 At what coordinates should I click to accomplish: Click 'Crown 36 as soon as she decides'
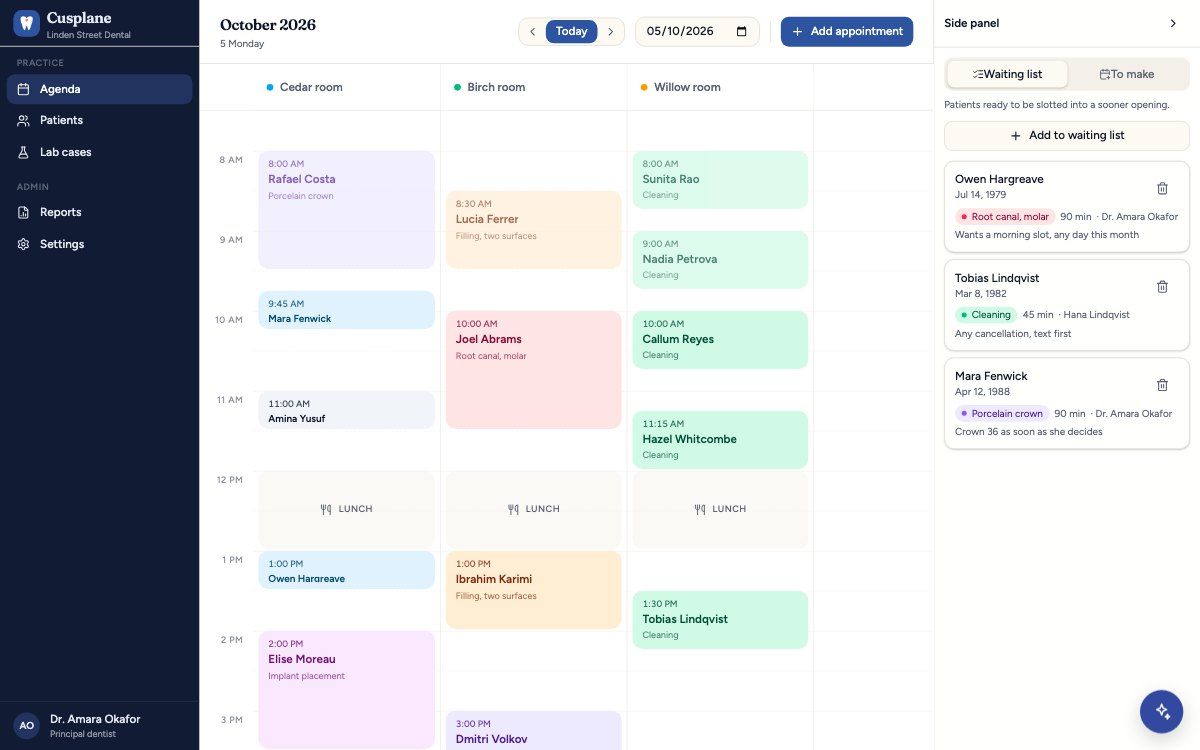(x=1029, y=432)
